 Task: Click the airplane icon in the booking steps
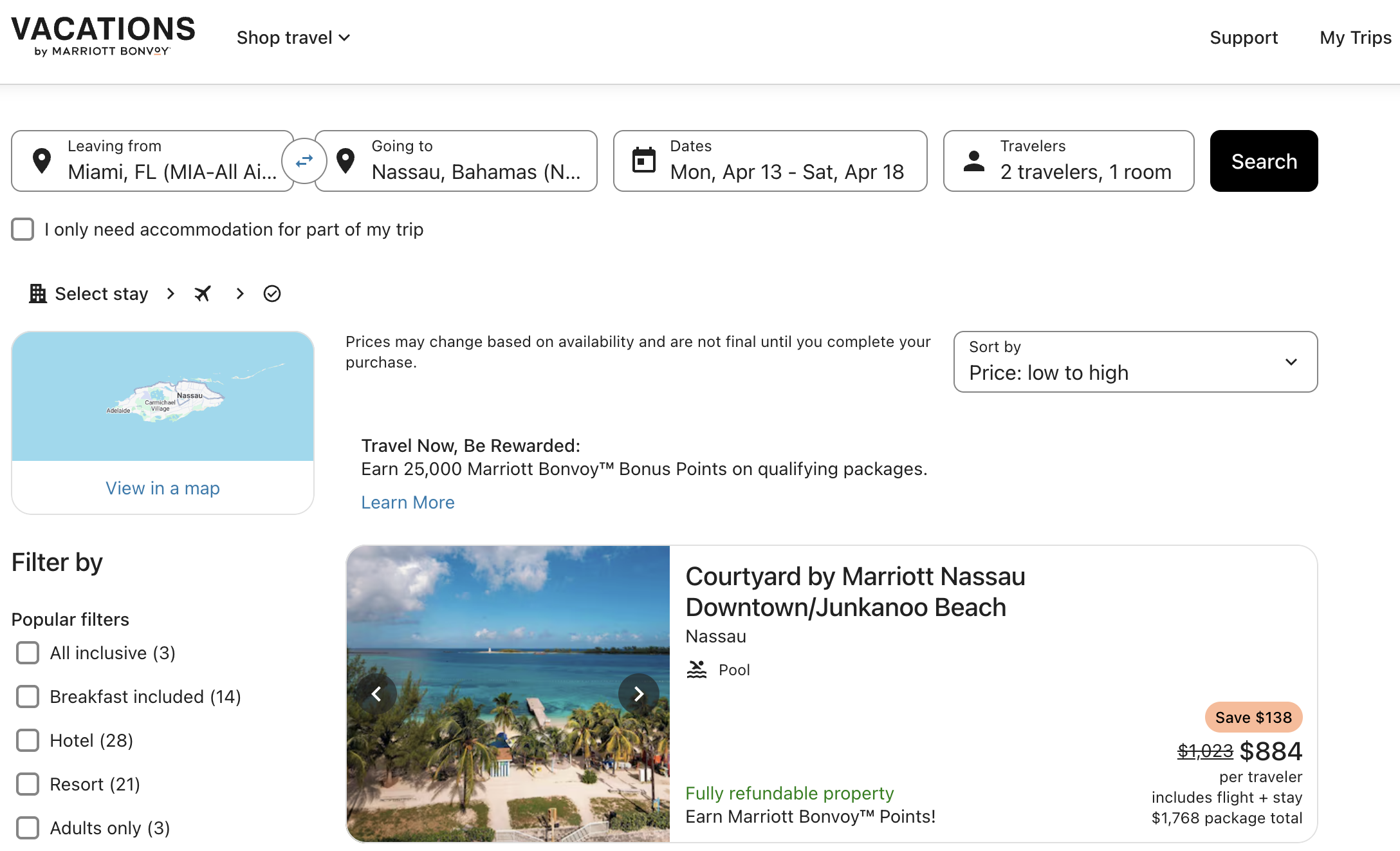[x=203, y=294]
